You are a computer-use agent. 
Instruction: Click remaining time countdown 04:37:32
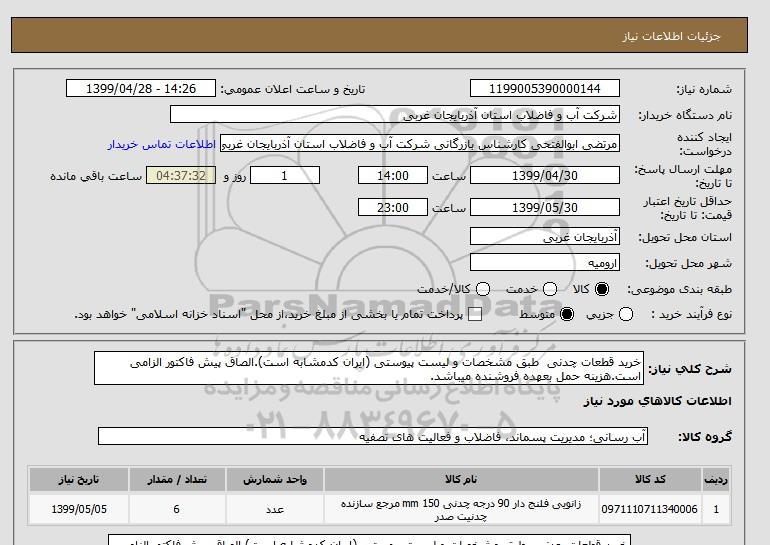click(181, 175)
